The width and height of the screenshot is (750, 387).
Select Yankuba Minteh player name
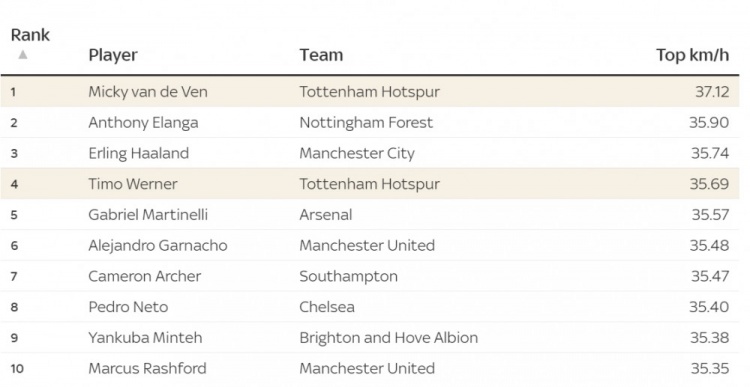pos(145,338)
